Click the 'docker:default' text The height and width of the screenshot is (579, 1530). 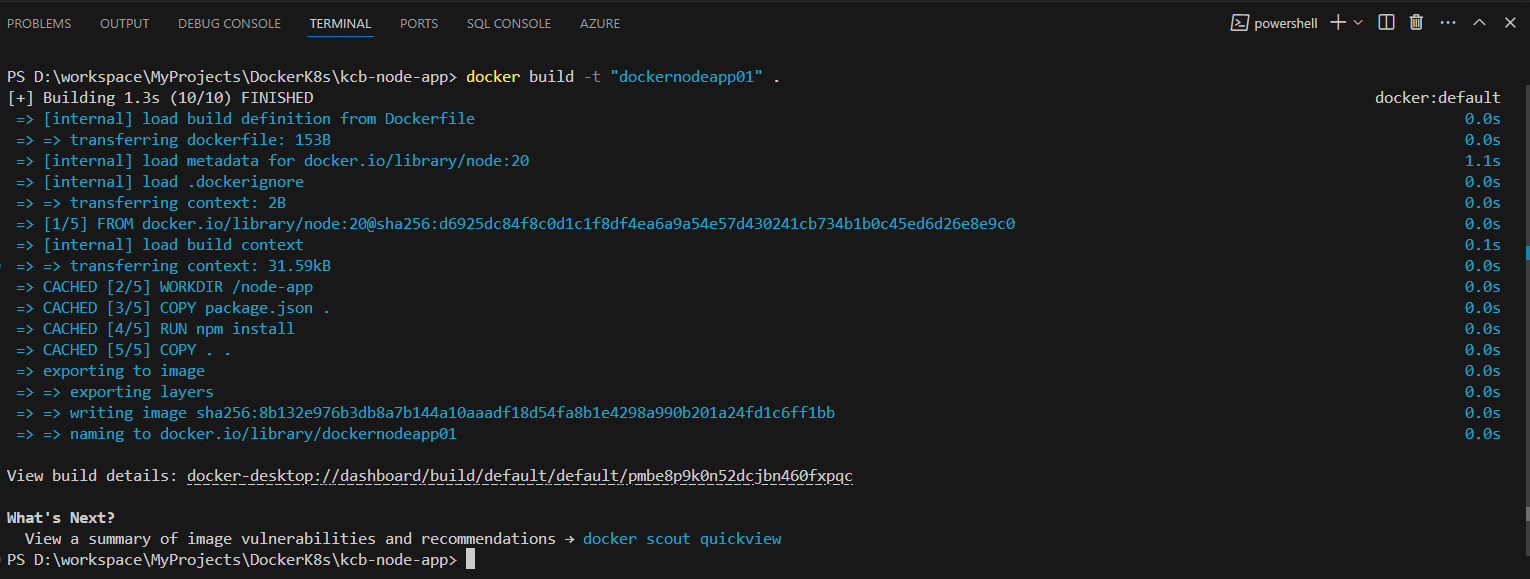[x=1438, y=98]
